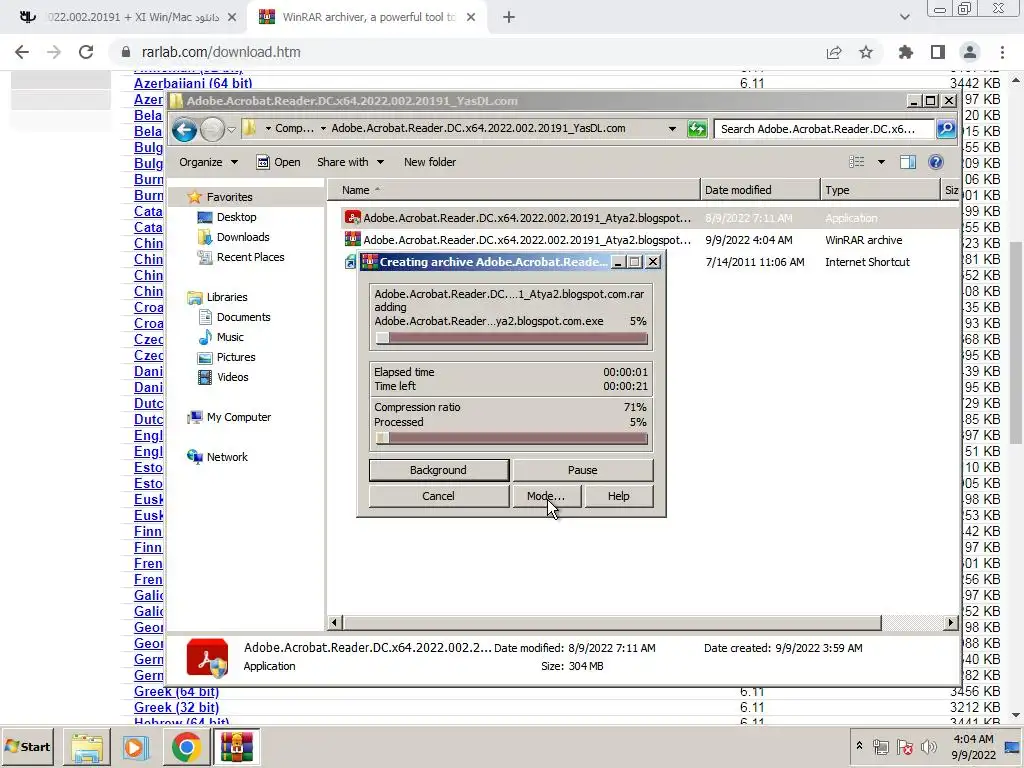This screenshot has height=768, width=1024.
Task: Sort by the Type column header
Action: pyautogui.click(x=880, y=190)
